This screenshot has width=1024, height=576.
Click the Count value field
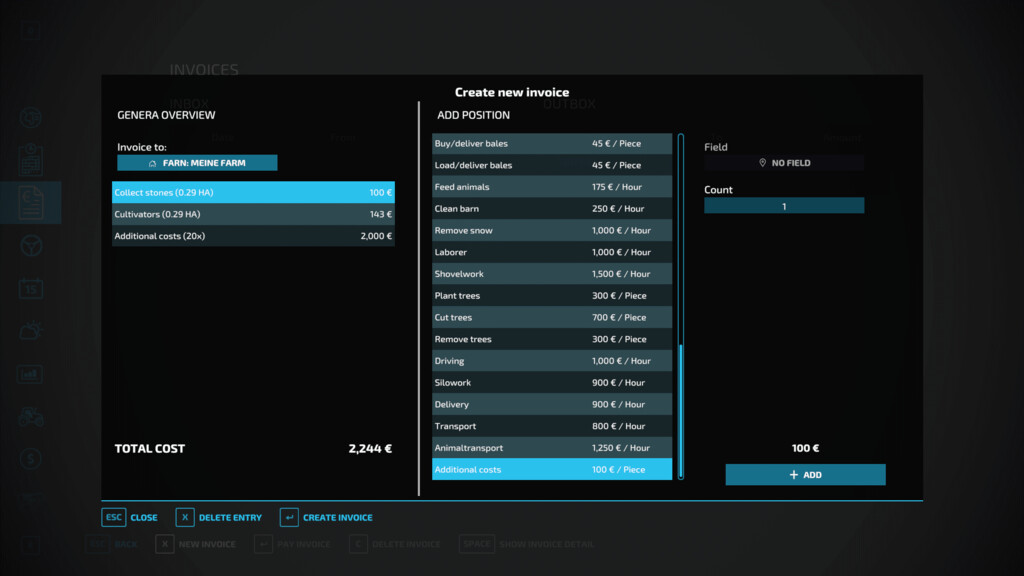point(784,206)
